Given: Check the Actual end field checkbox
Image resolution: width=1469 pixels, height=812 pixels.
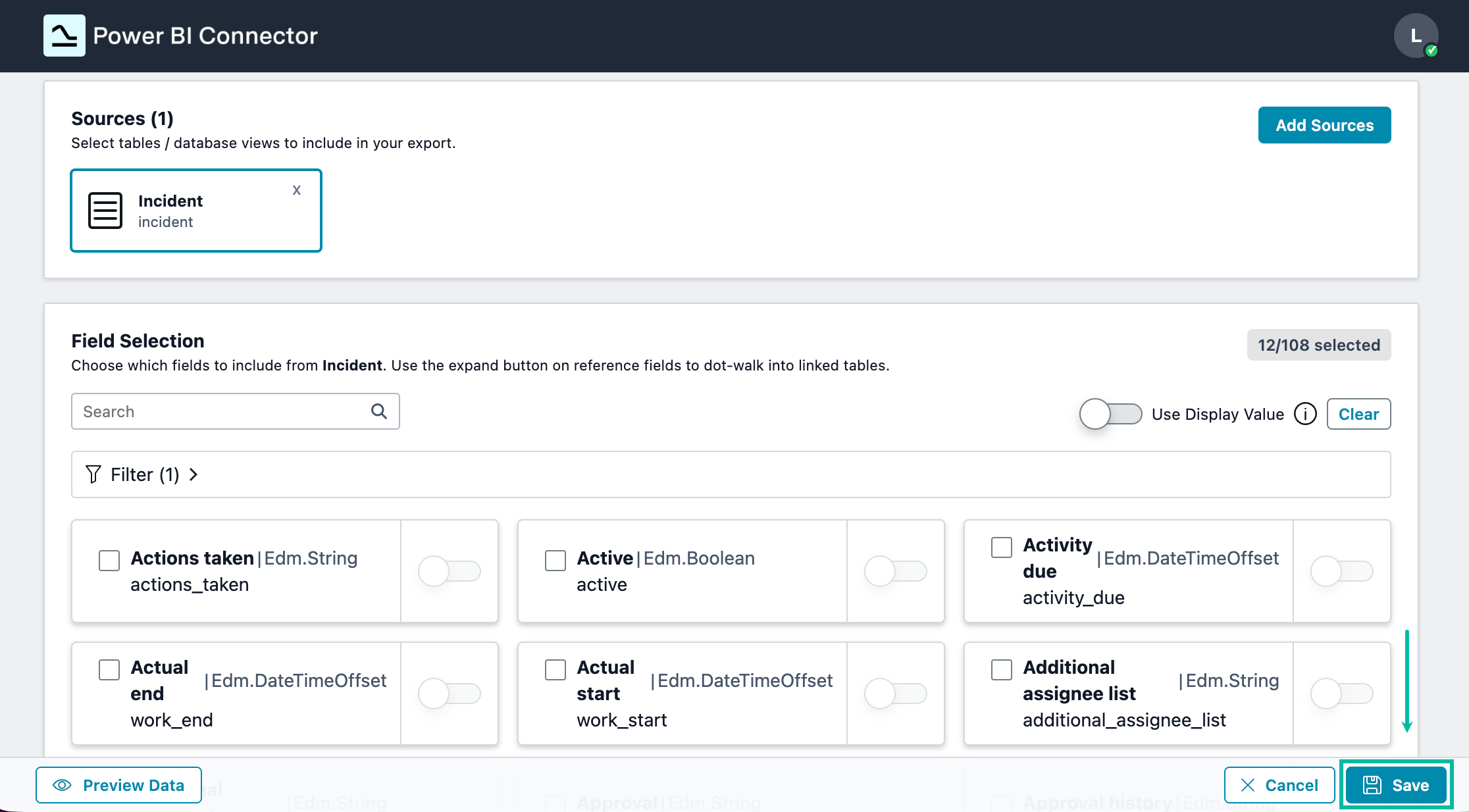Looking at the screenshot, I should click(109, 670).
